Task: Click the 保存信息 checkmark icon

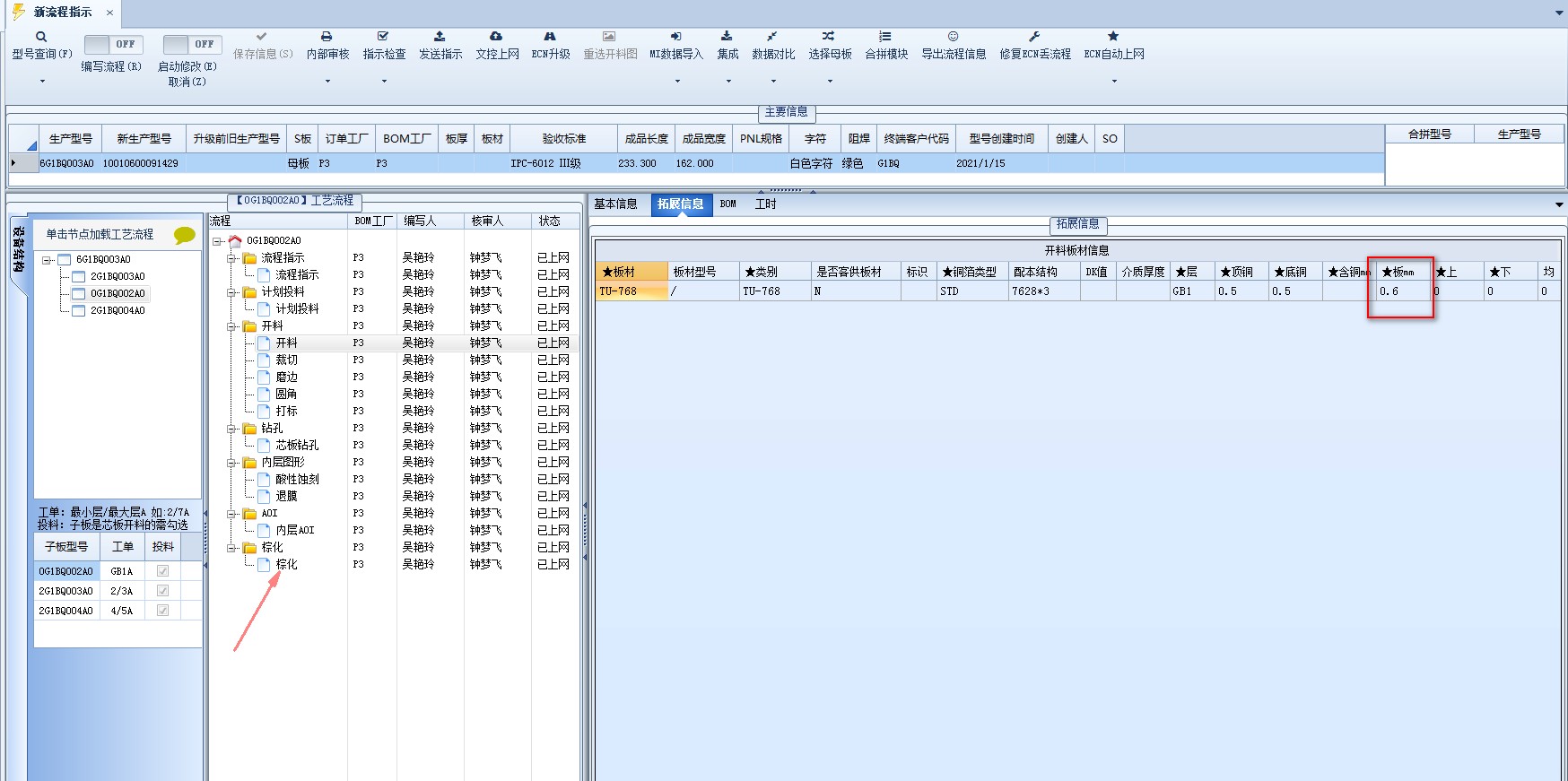Action: tap(262, 37)
